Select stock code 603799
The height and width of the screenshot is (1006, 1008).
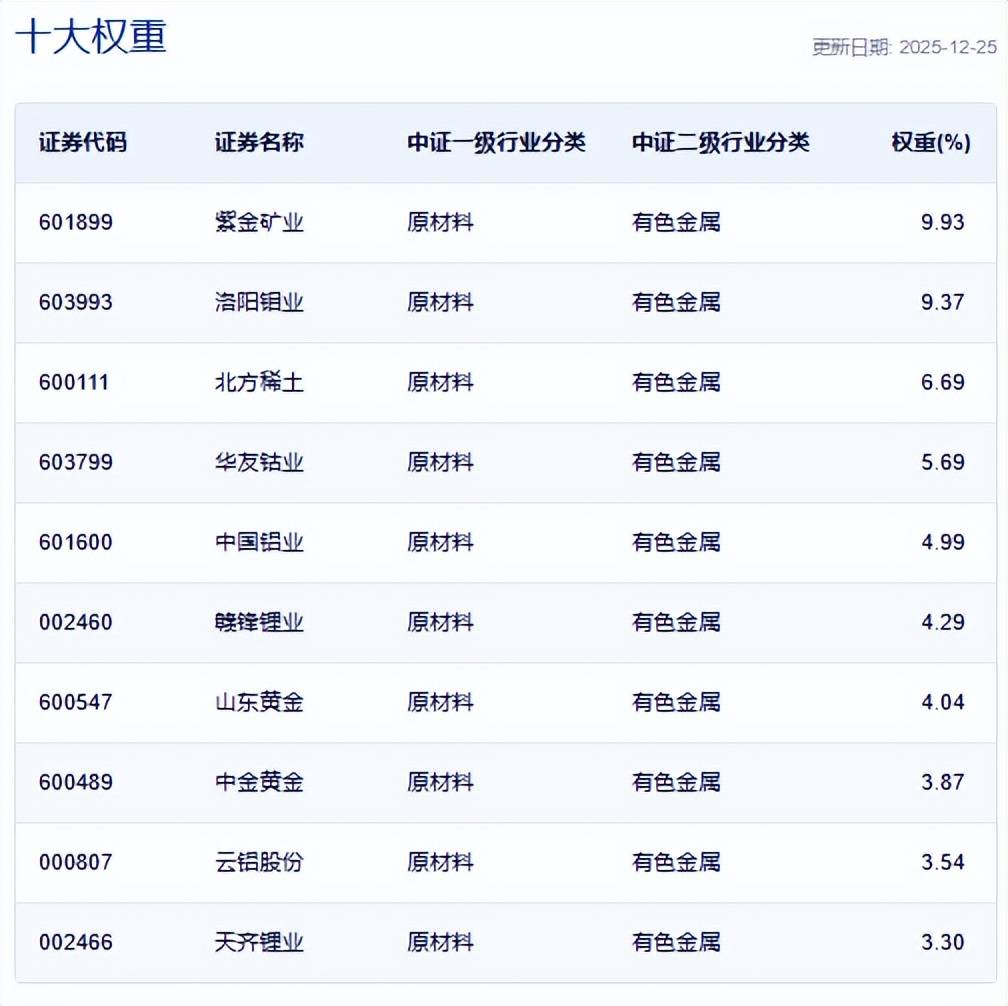[x=76, y=462]
